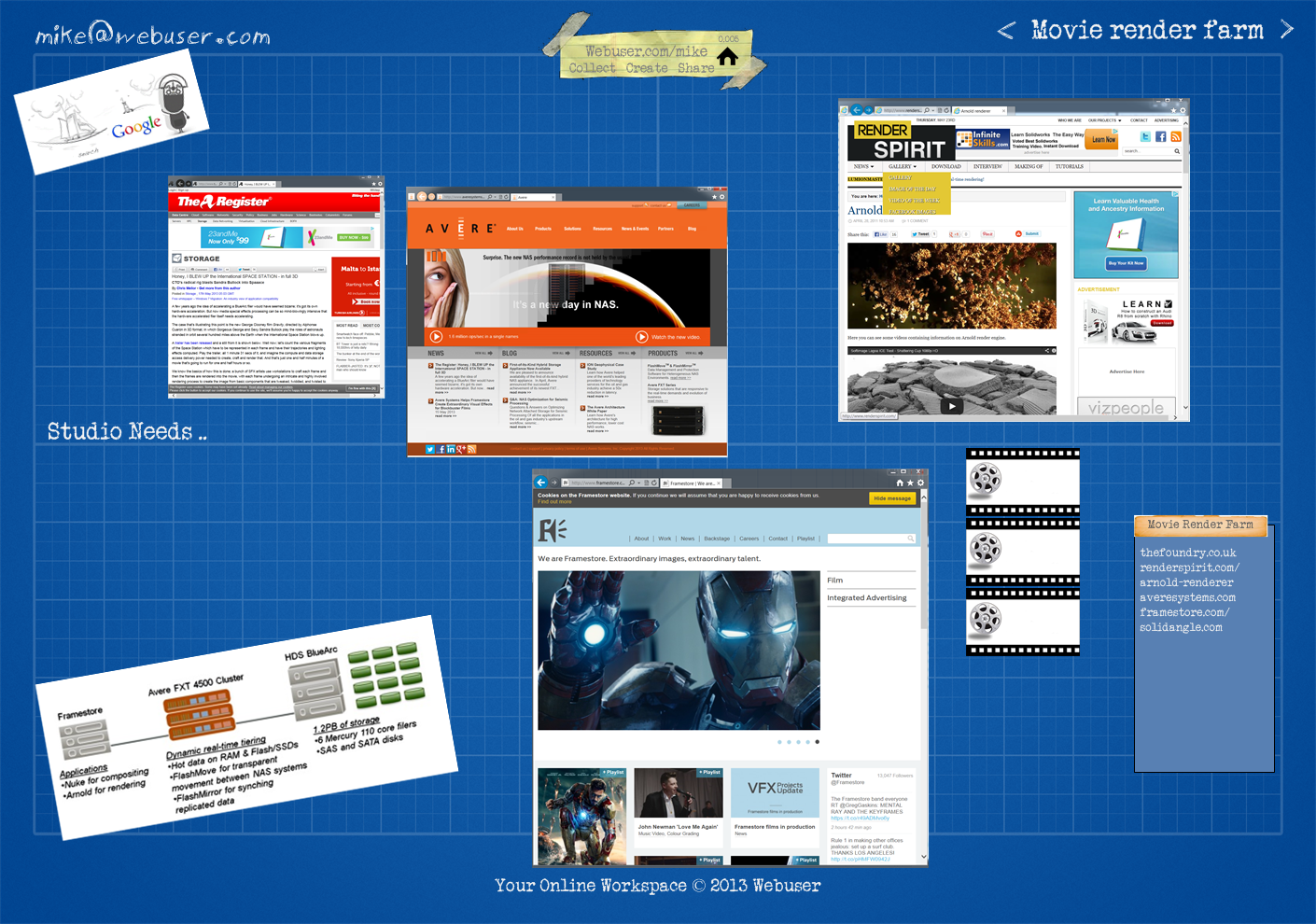Click Avere footer LinkedIn icon
Viewport: 1316px width, 924px height.
[x=451, y=449]
